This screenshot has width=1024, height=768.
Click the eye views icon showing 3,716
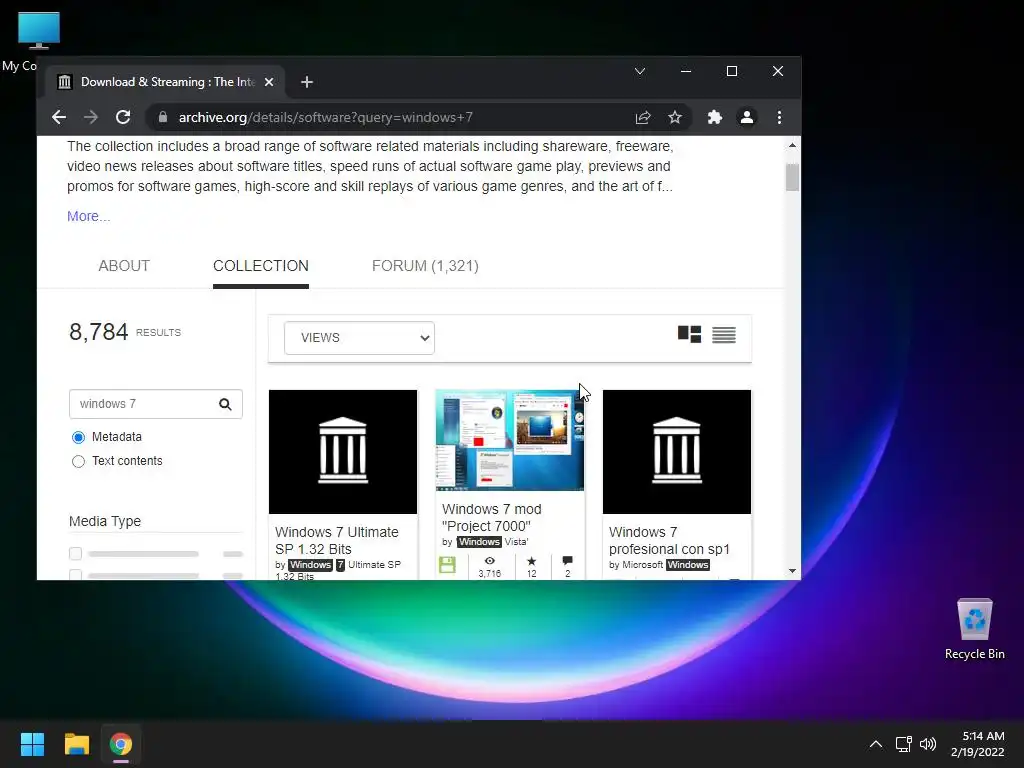pyautogui.click(x=490, y=560)
